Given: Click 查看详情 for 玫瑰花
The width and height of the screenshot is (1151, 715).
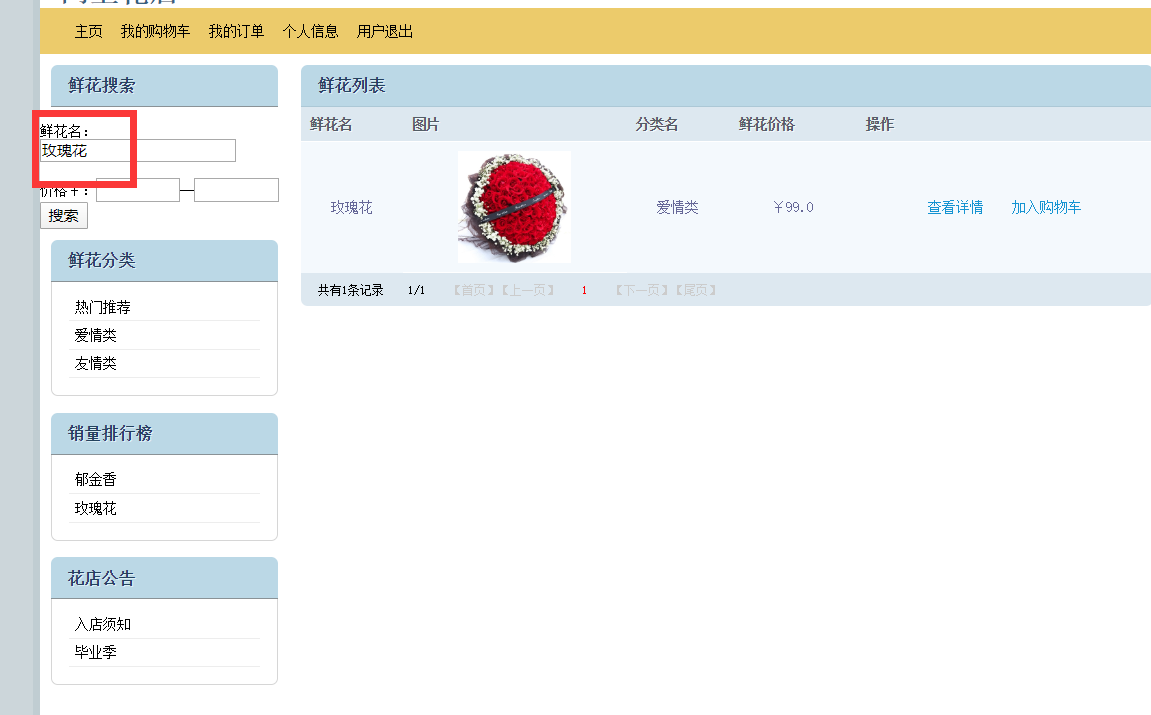Looking at the screenshot, I should [954, 207].
